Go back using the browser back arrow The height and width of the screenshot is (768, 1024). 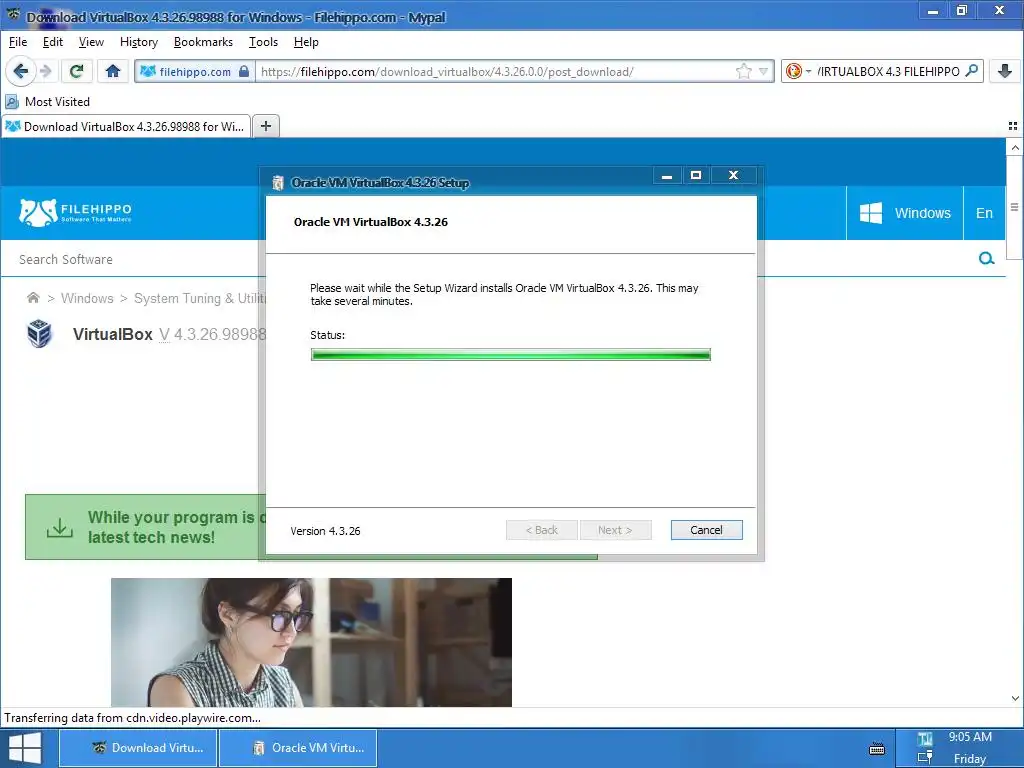click(x=20, y=71)
